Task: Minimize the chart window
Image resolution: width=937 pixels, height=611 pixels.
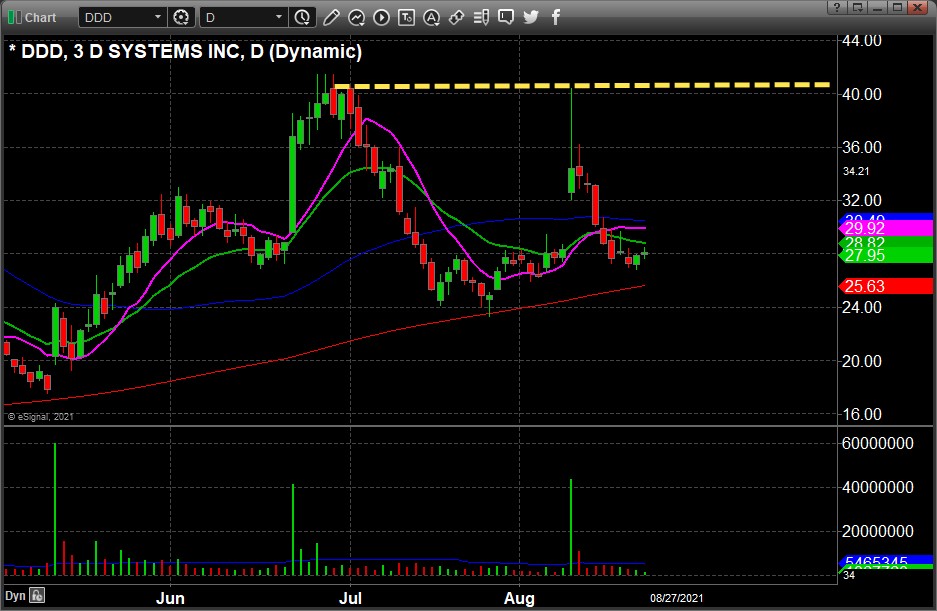Action: coord(877,7)
